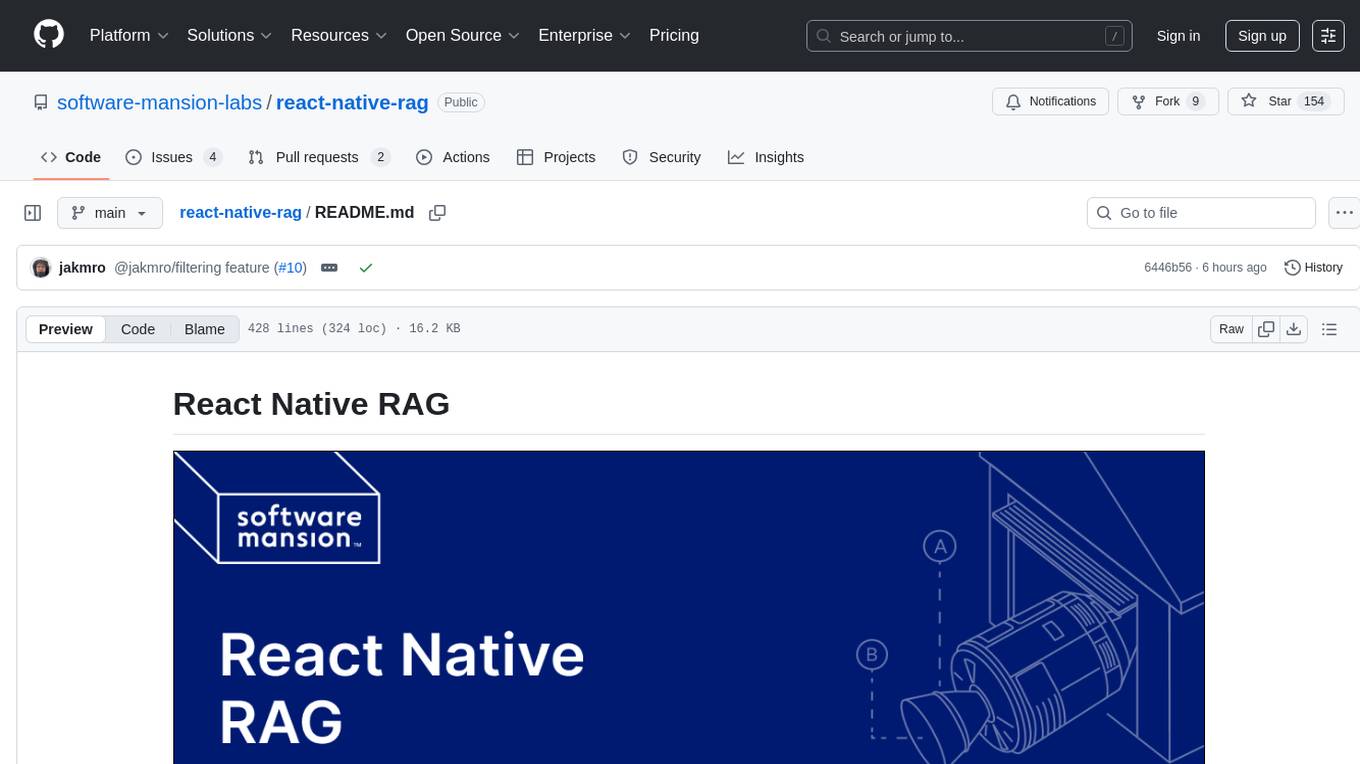Focus the Go to file field
1360x764 pixels.
1201,213
